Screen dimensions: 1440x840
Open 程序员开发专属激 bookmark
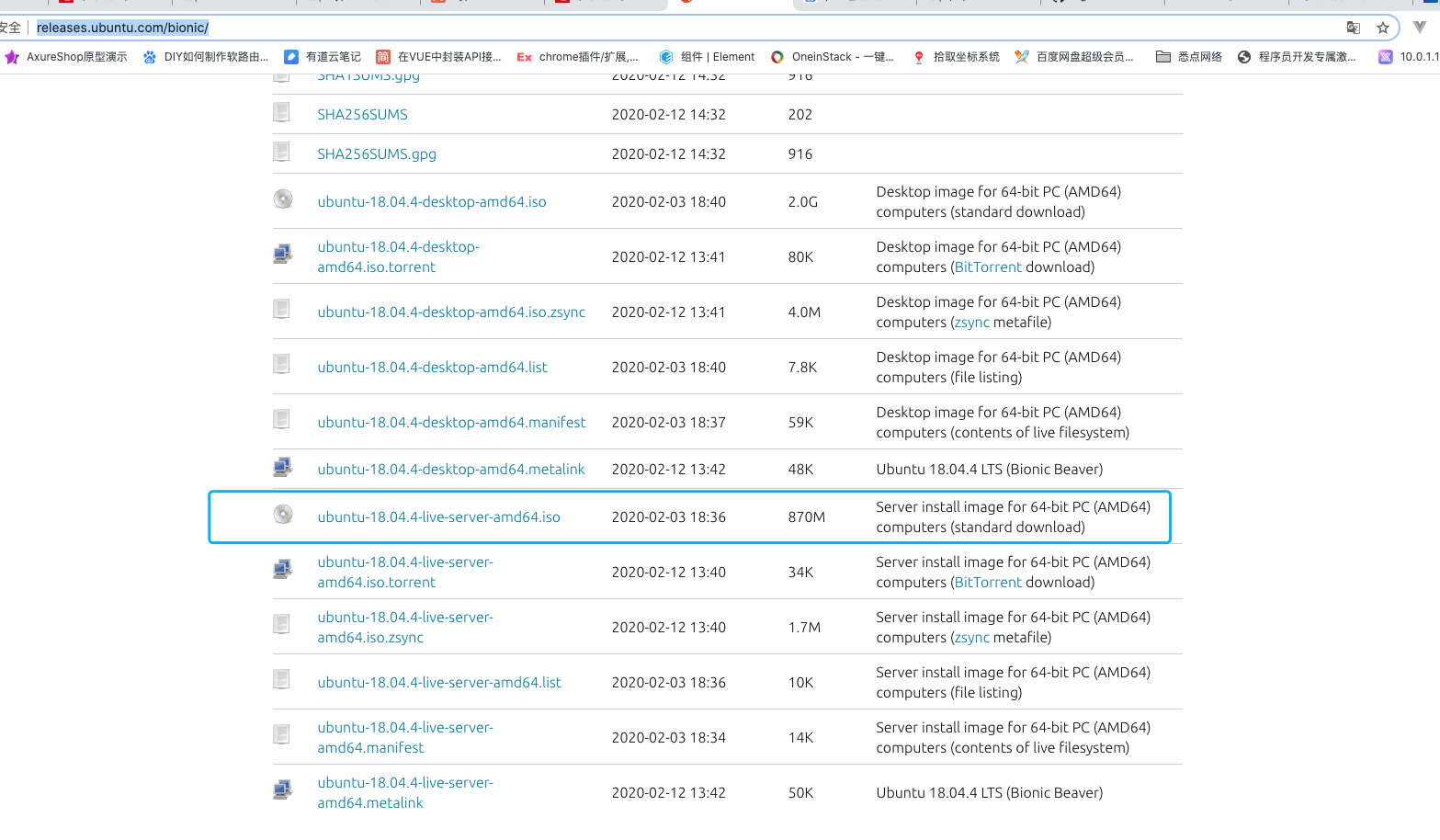point(1297,57)
